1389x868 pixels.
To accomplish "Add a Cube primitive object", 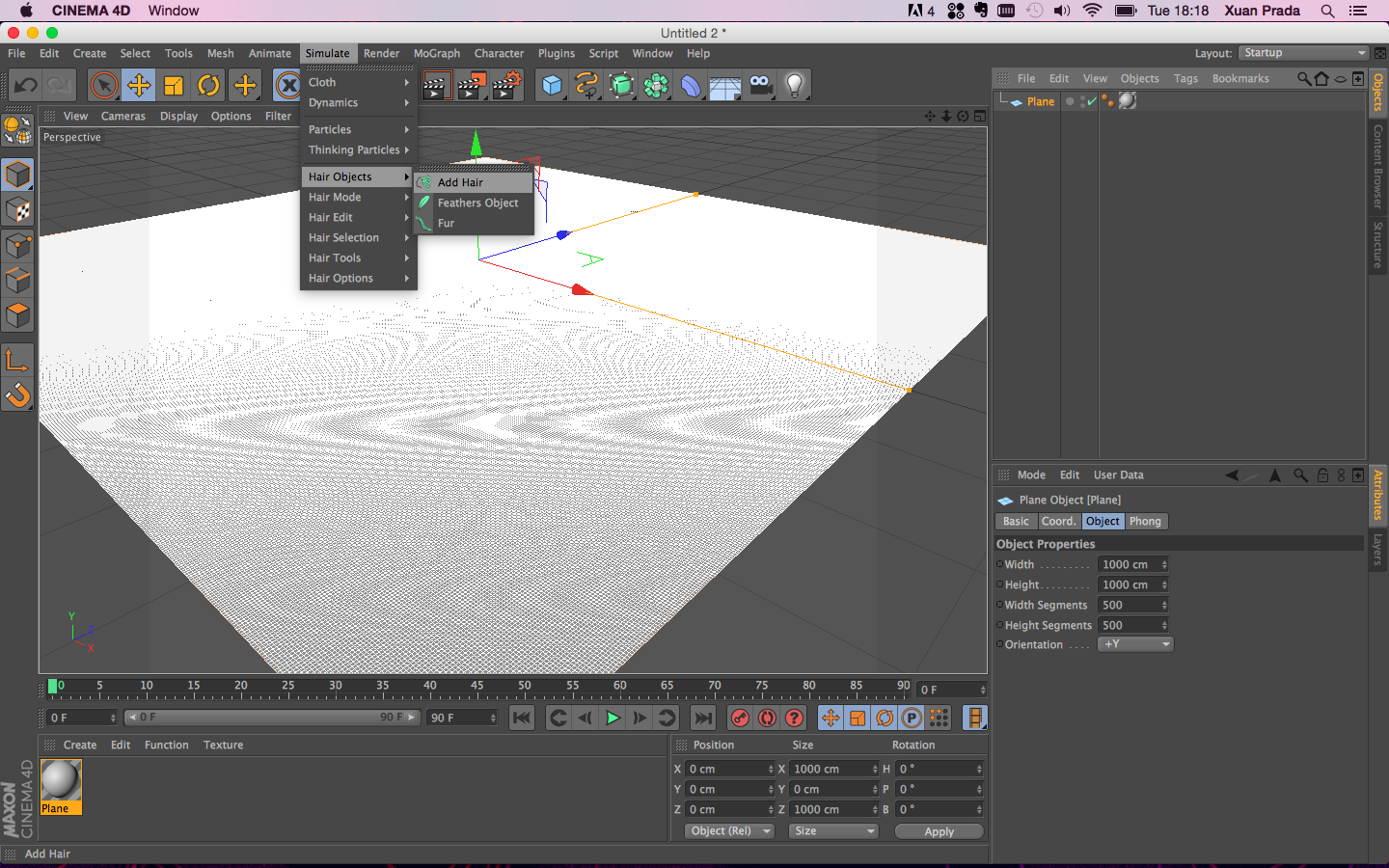I will (x=552, y=85).
